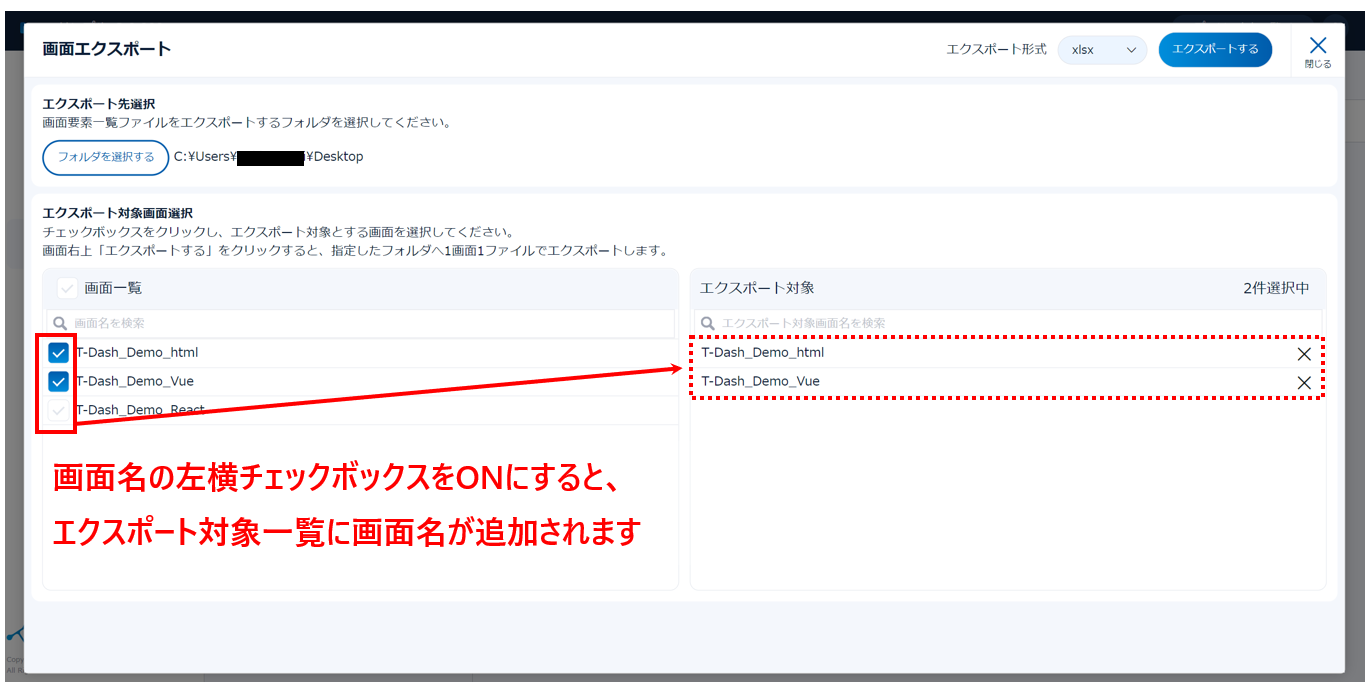Uncheck the T-Dash_Demo_Vue checkbox
Viewport: 1369px width, 687px height.
tap(59, 381)
